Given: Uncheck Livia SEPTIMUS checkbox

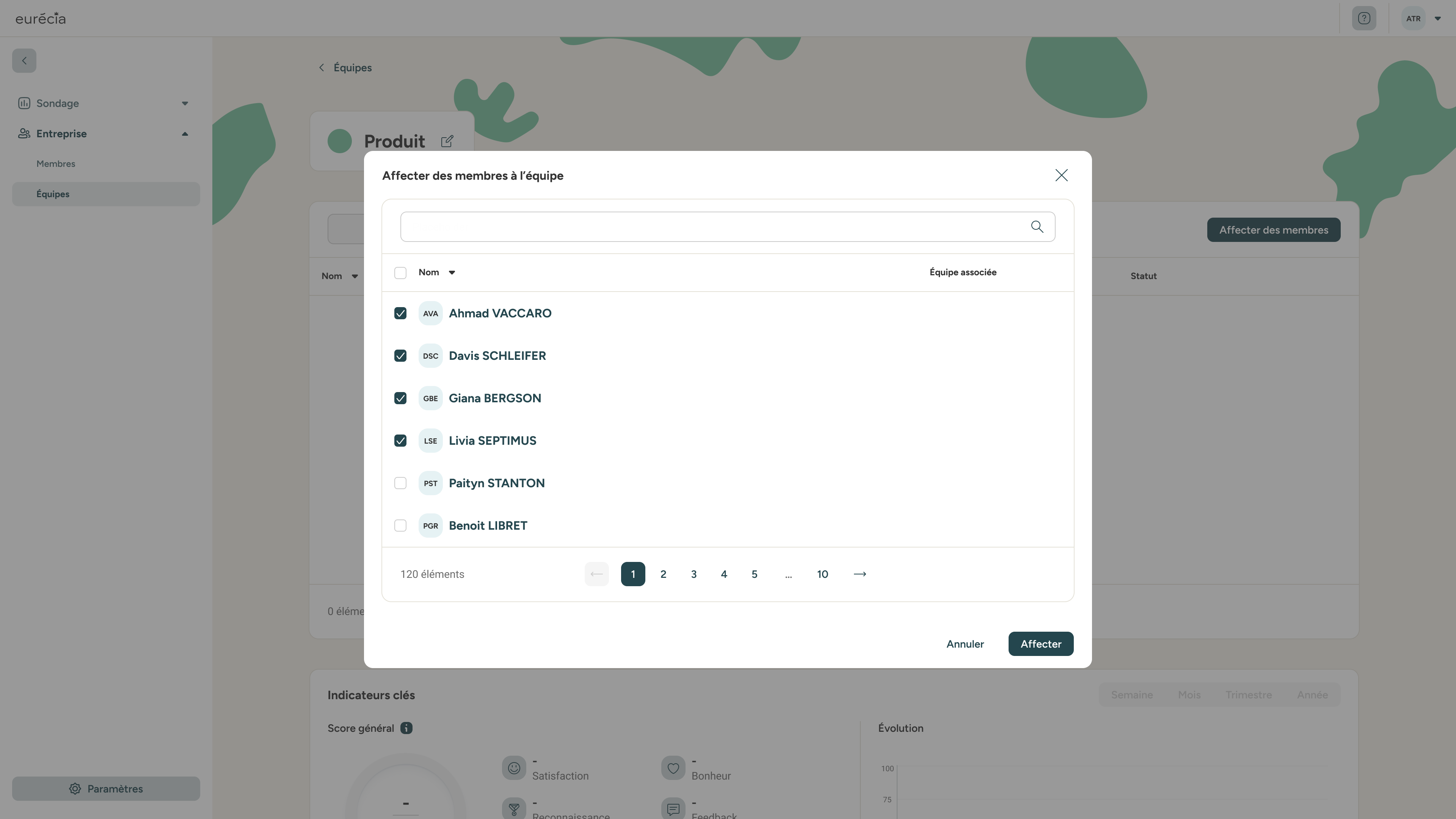Looking at the screenshot, I should 400,440.
